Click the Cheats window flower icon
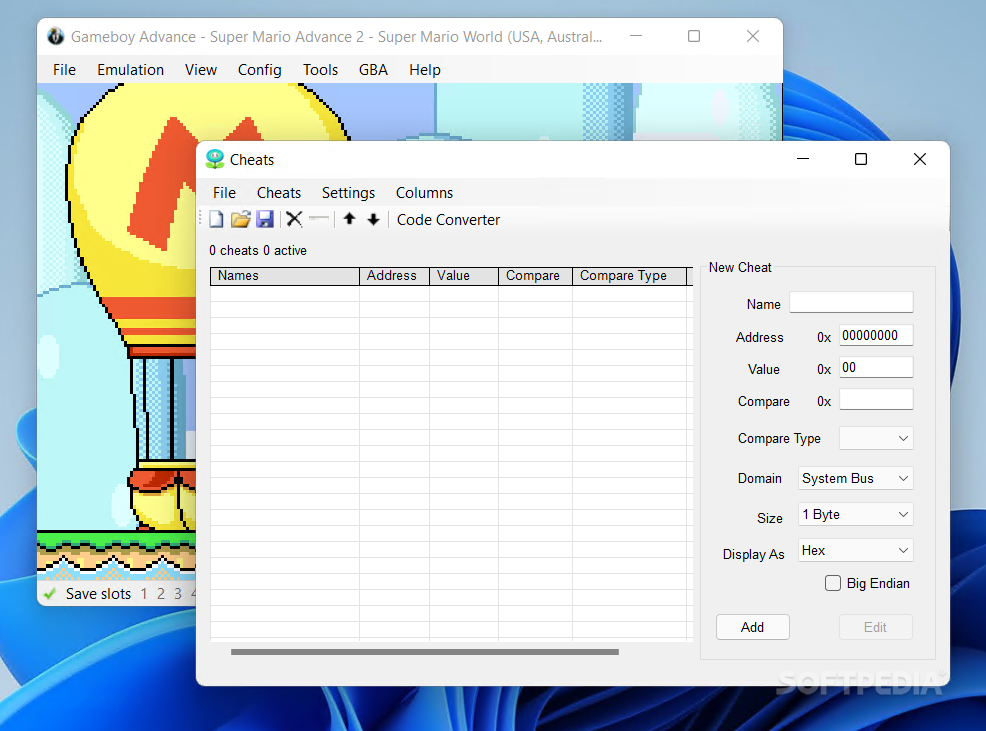The width and height of the screenshot is (986, 731). [x=215, y=159]
